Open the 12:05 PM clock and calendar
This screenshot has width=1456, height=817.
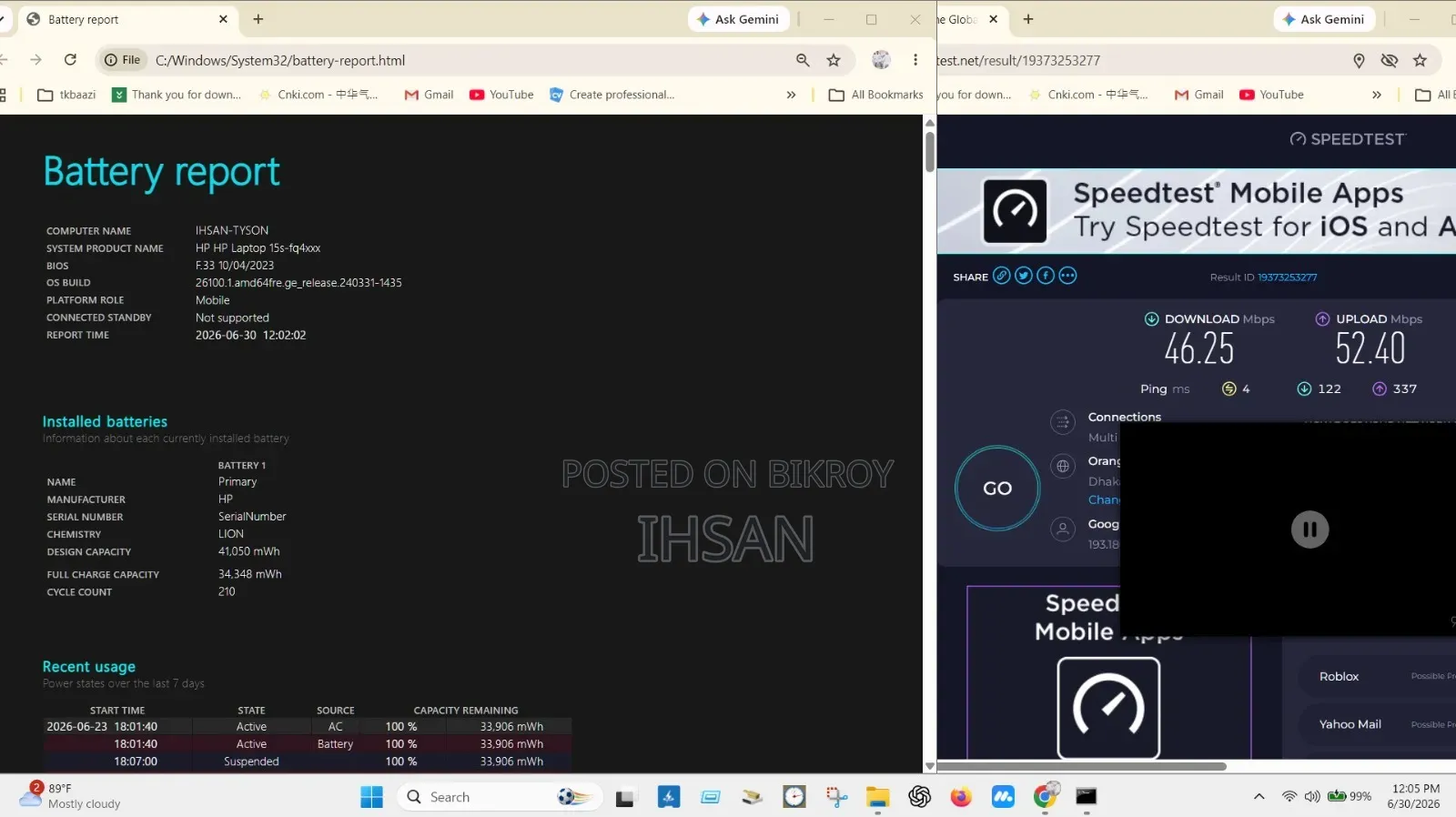1415,796
